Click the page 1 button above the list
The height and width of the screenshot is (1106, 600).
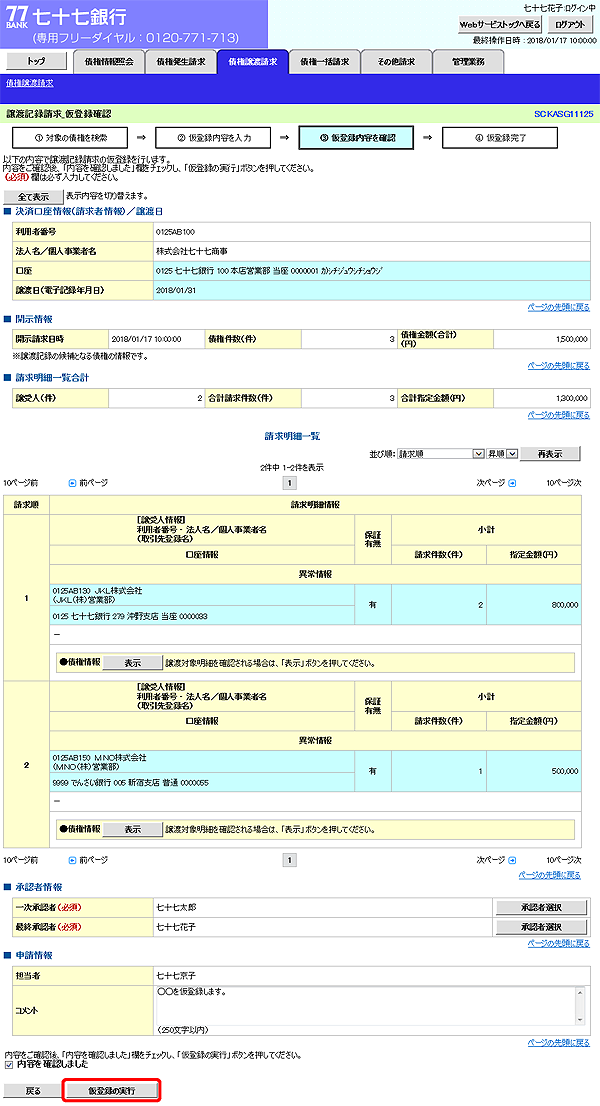point(290,483)
